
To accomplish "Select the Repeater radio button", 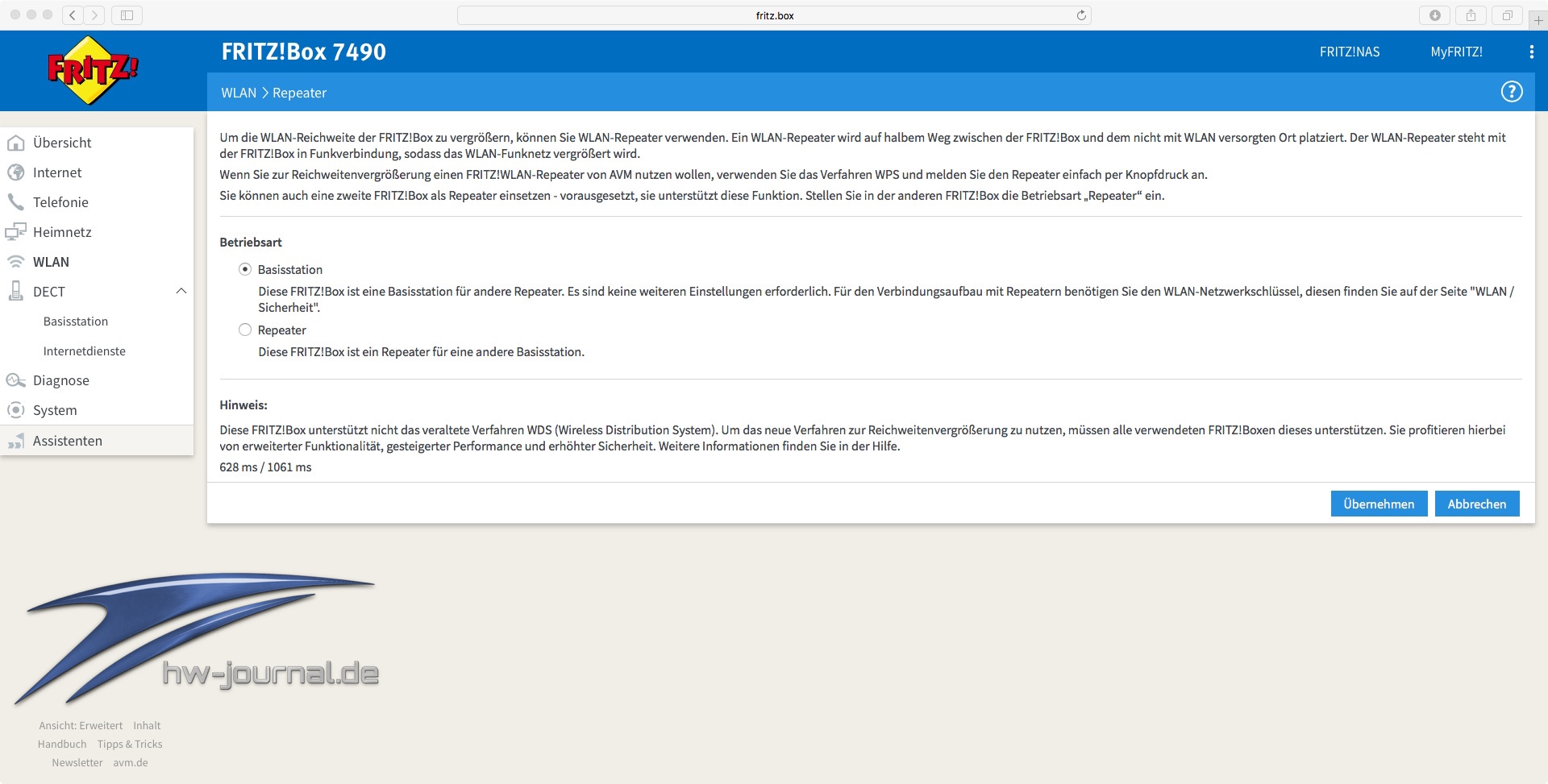I will point(245,330).
